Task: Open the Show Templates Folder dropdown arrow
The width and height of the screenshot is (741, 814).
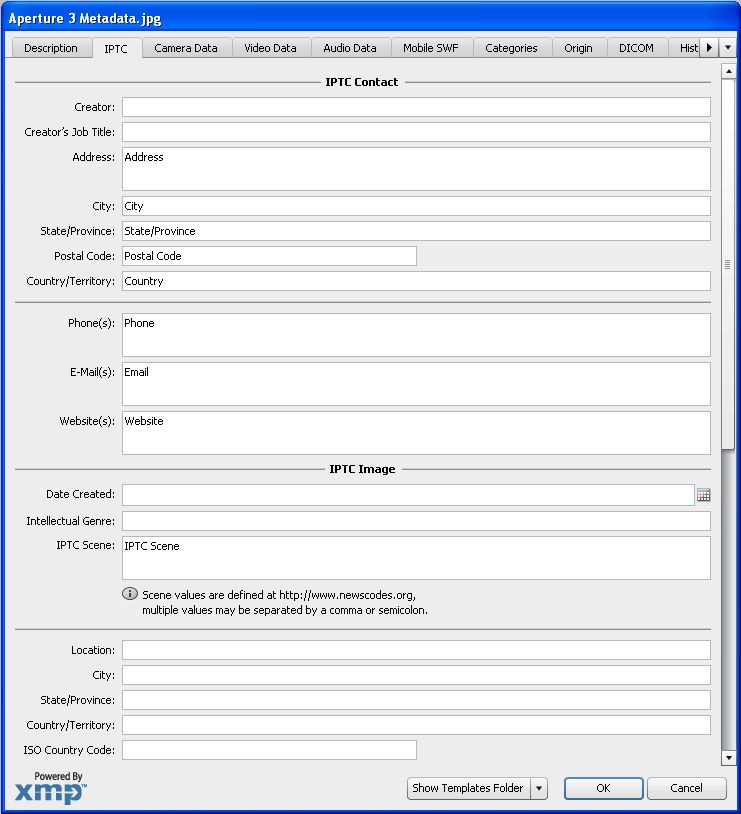Action: [539, 788]
